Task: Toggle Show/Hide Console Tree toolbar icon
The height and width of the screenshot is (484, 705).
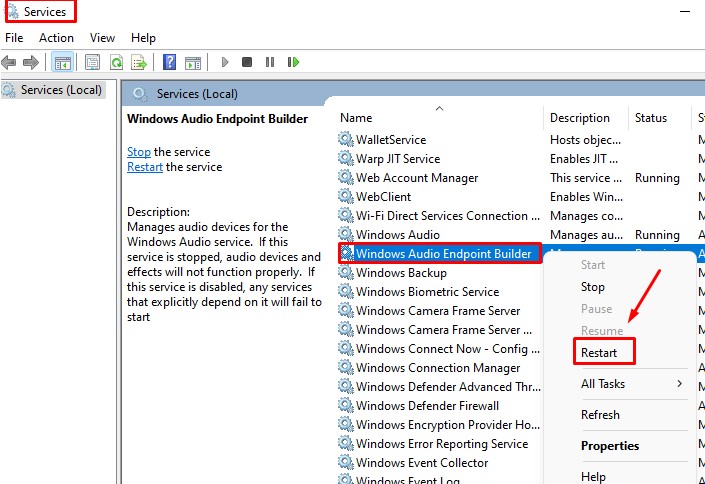Action: (62, 62)
